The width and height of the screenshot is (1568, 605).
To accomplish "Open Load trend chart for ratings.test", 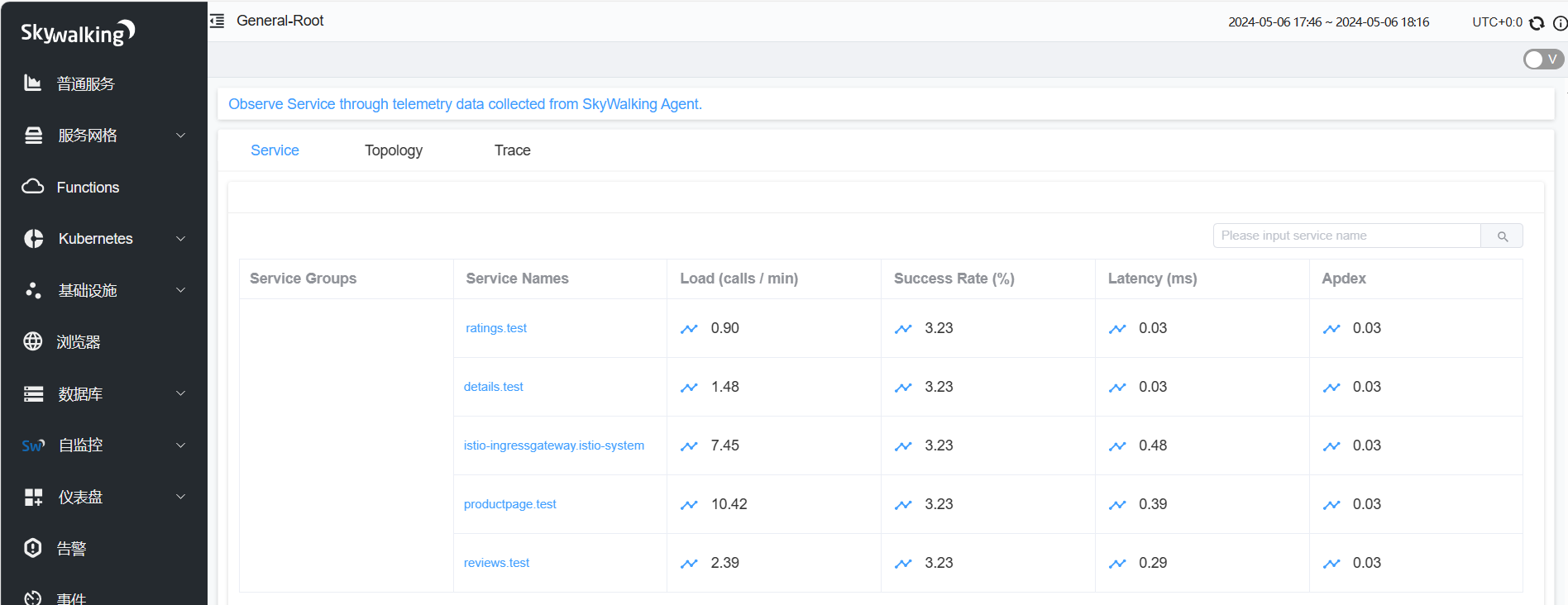I will [x=689, y=329].
